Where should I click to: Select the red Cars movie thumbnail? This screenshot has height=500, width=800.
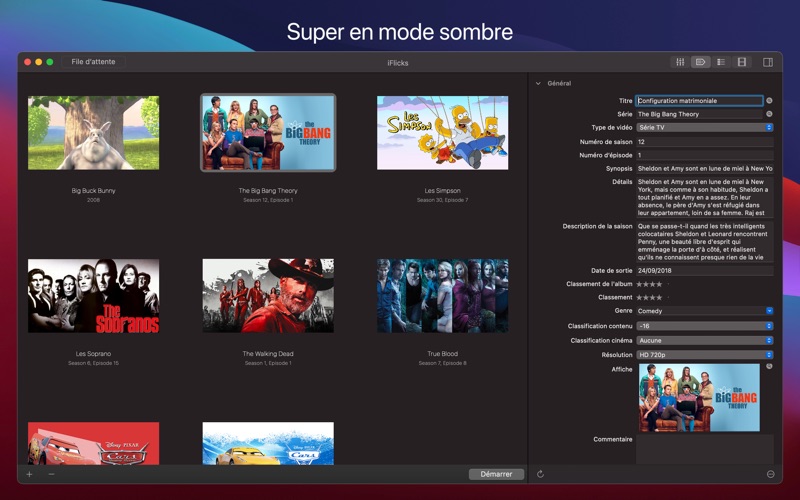(x=93, y=443)
